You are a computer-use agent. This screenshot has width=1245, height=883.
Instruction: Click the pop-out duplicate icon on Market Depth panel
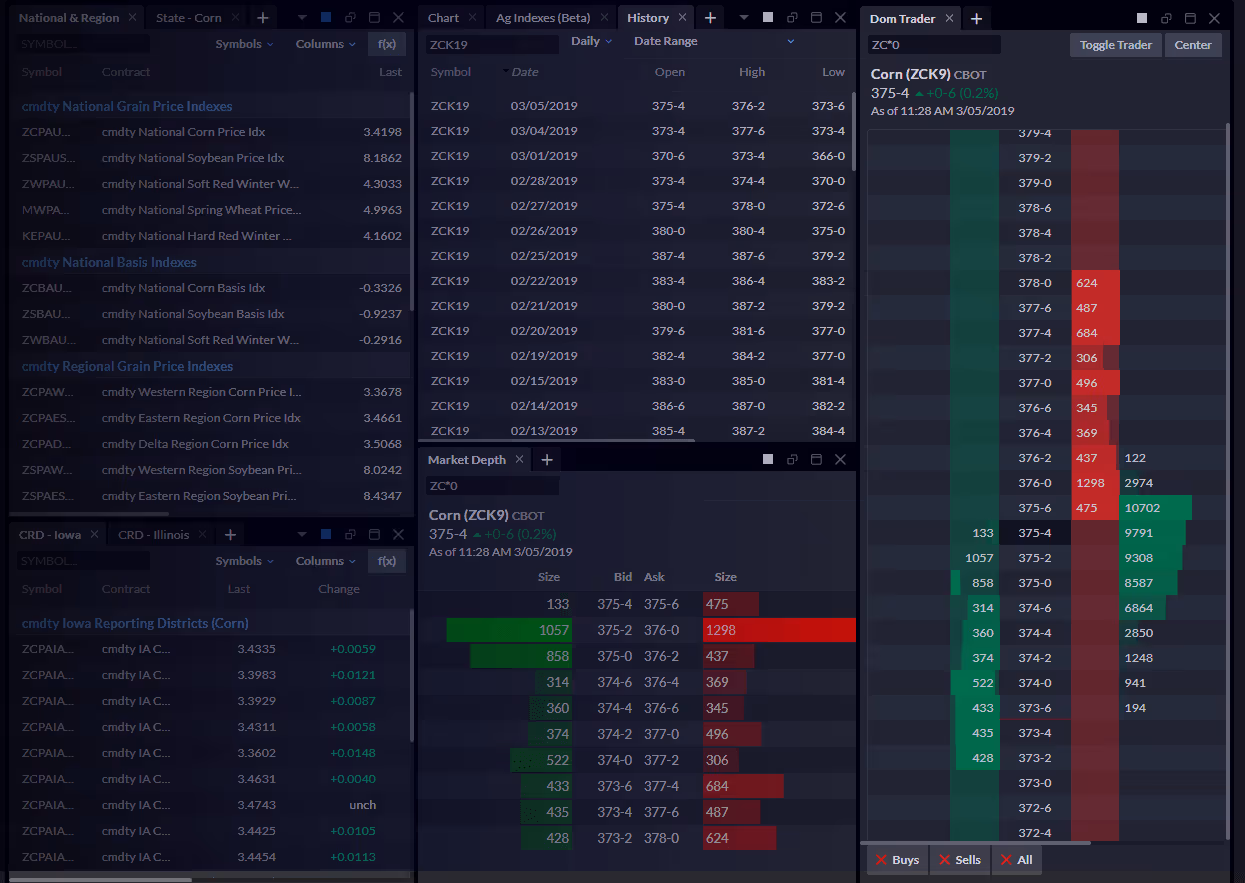[792, 458]
